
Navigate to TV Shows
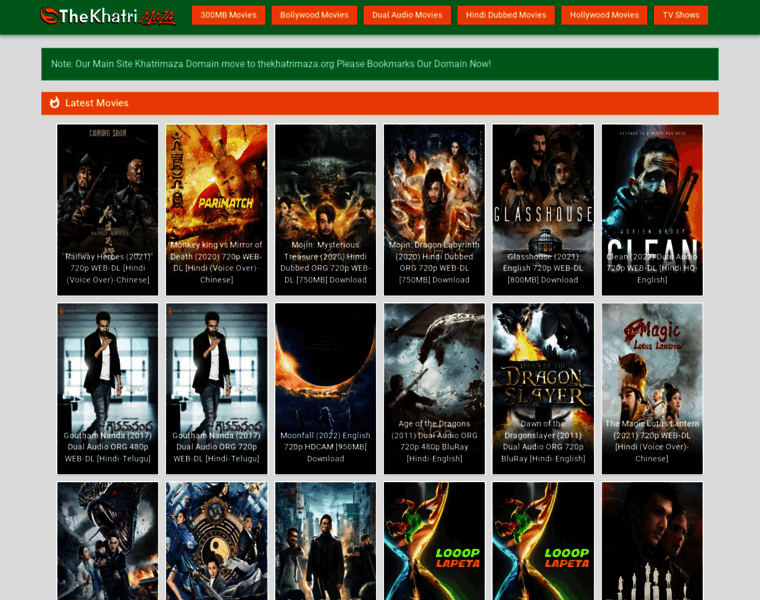coord(681,15)
